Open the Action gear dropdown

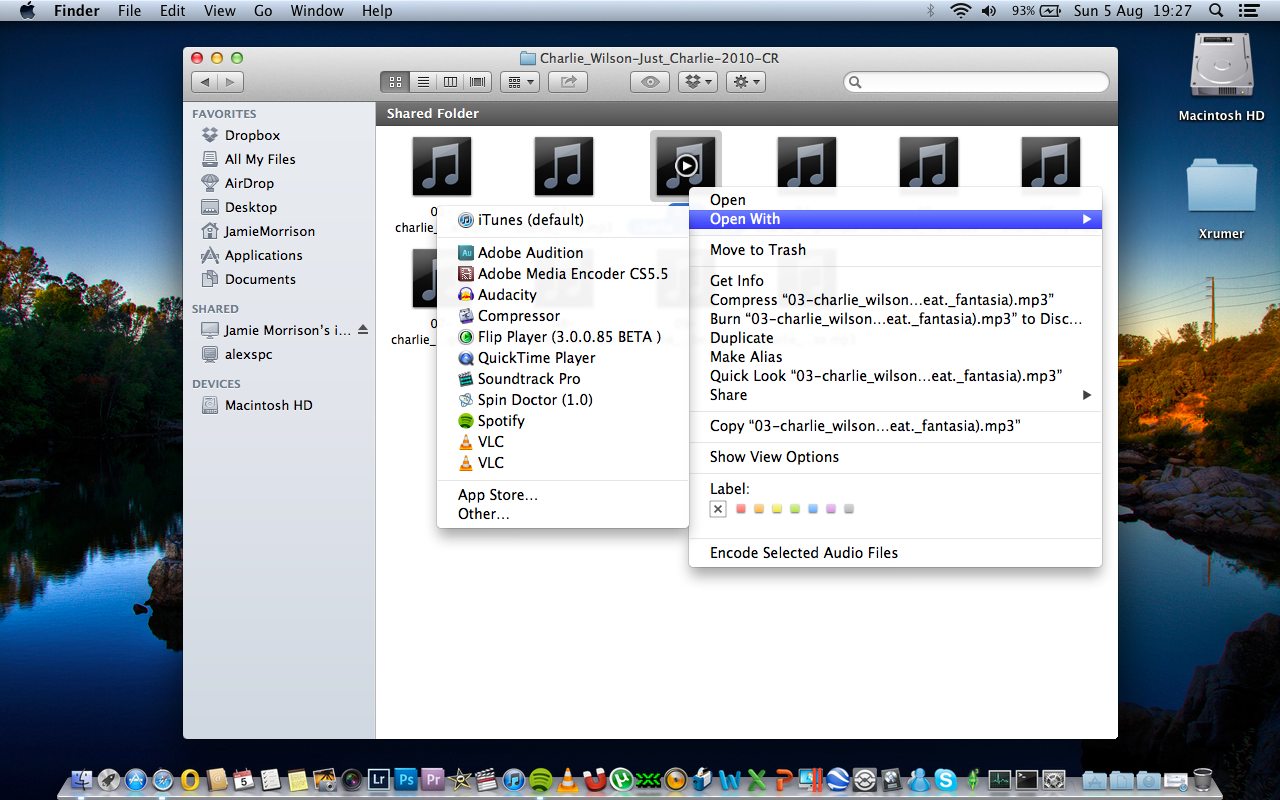point(746,82)
